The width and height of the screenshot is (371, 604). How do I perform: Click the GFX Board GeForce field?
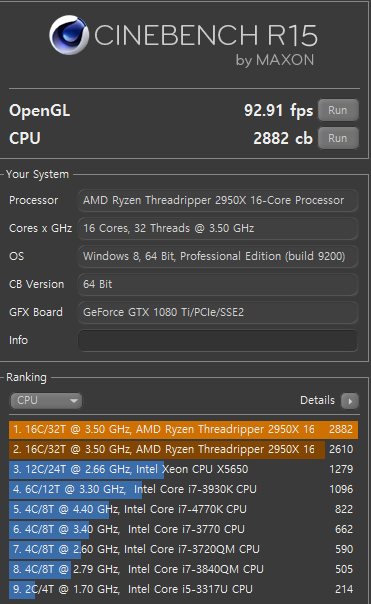(x=218, y=312)
